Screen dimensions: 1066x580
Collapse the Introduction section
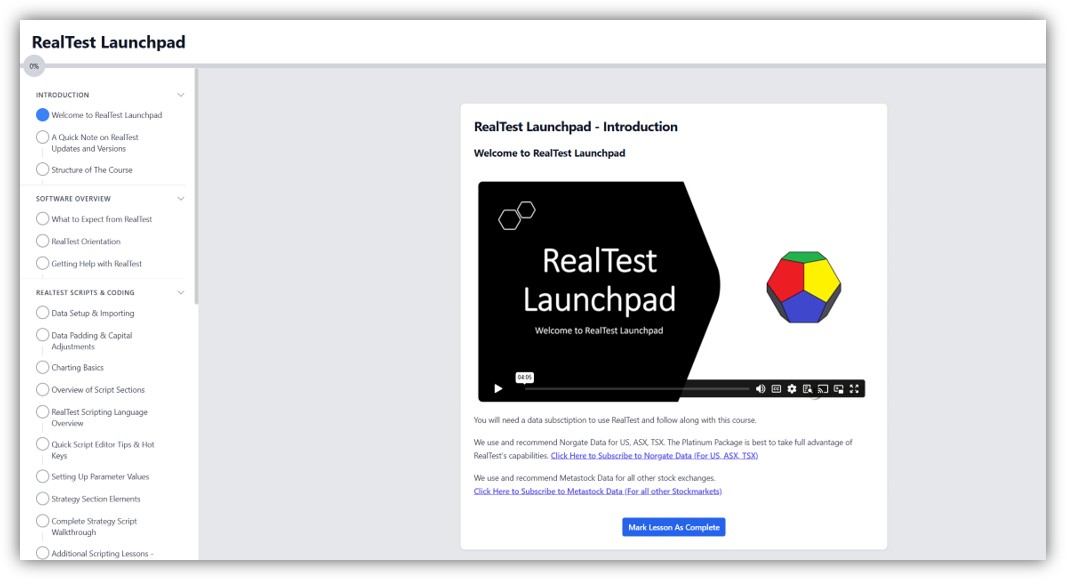click(x=181, y=95)
